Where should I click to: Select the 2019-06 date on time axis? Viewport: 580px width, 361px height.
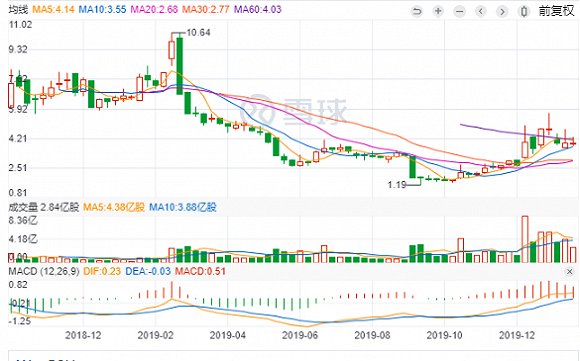pyautogui.click(x=300, y=335)
